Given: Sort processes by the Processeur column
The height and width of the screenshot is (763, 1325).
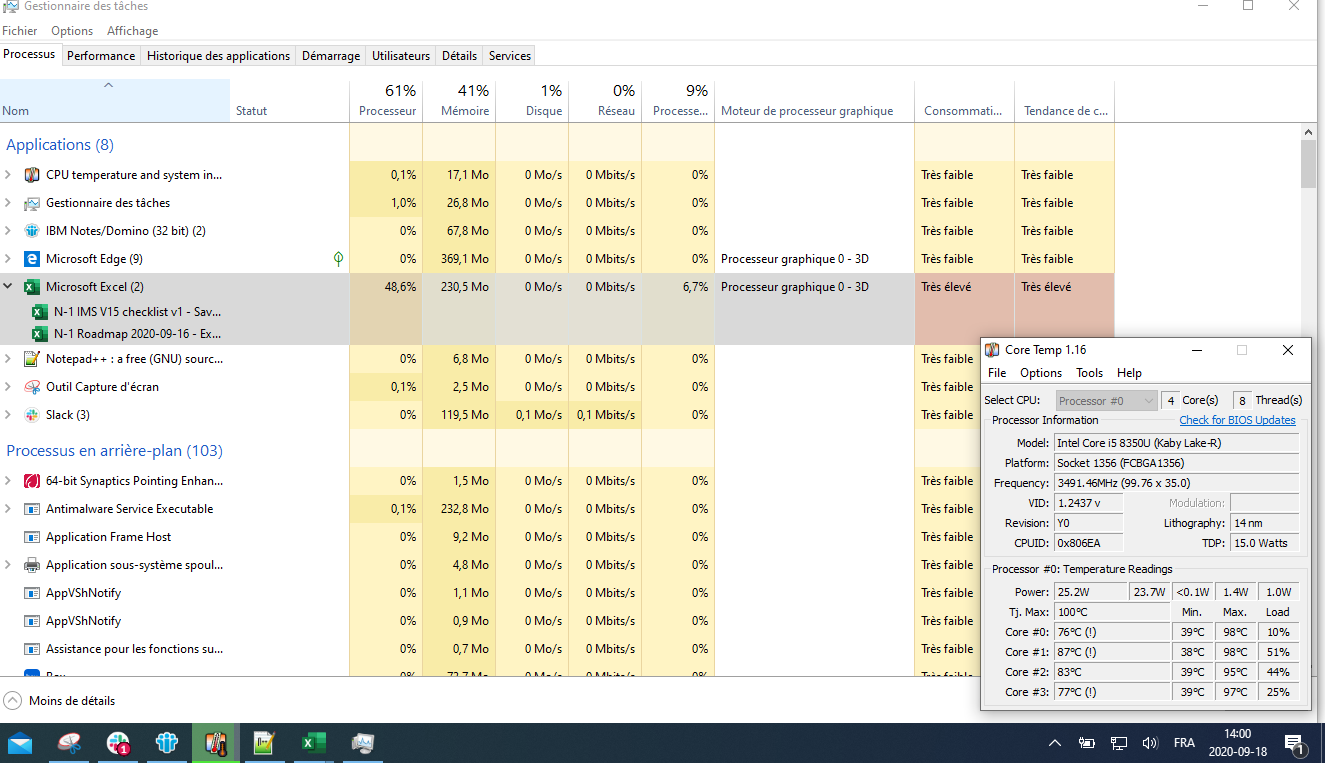Looking at the screenshot, I should pyautogui.click(x=387, y=101).
